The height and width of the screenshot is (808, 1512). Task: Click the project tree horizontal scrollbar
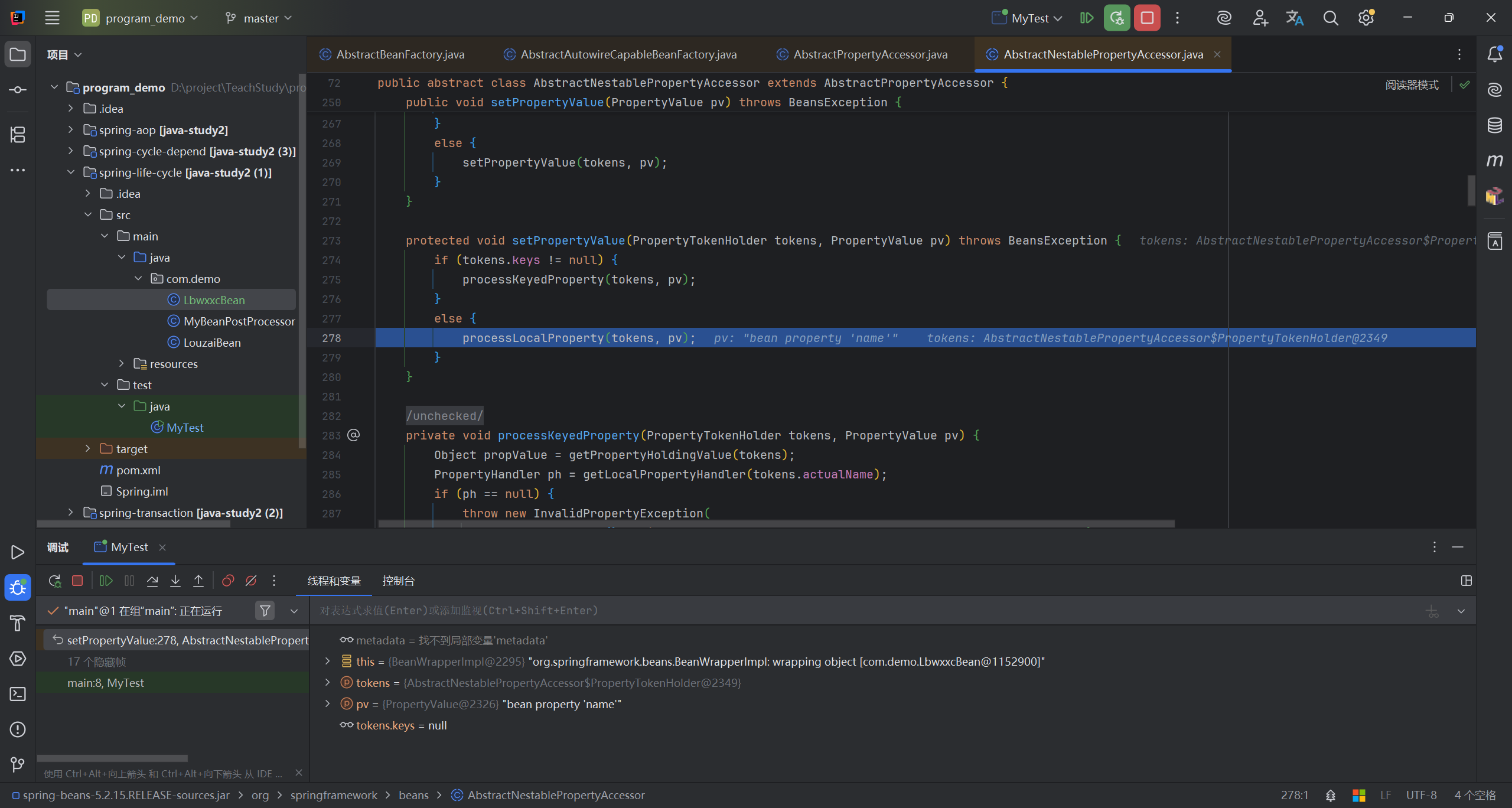pyautogui.click(x=133, y=524)
